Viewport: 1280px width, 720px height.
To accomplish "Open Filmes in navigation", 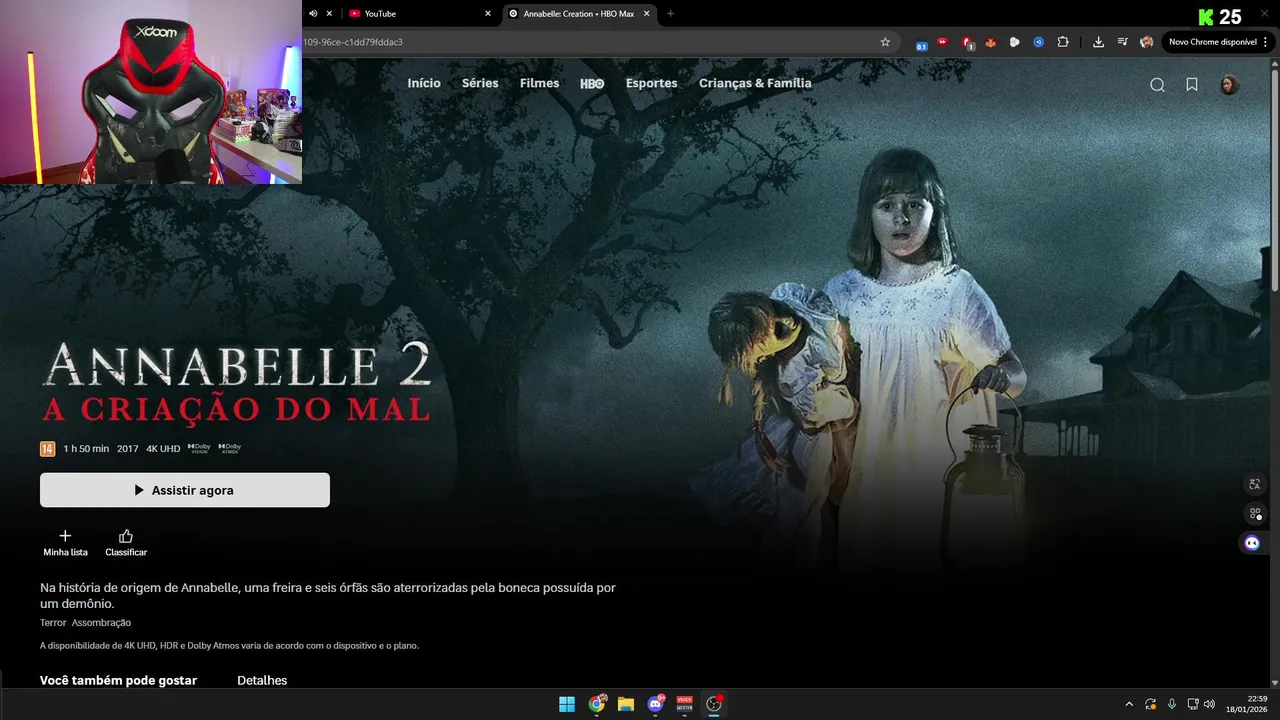I will (x=539, y=83).
